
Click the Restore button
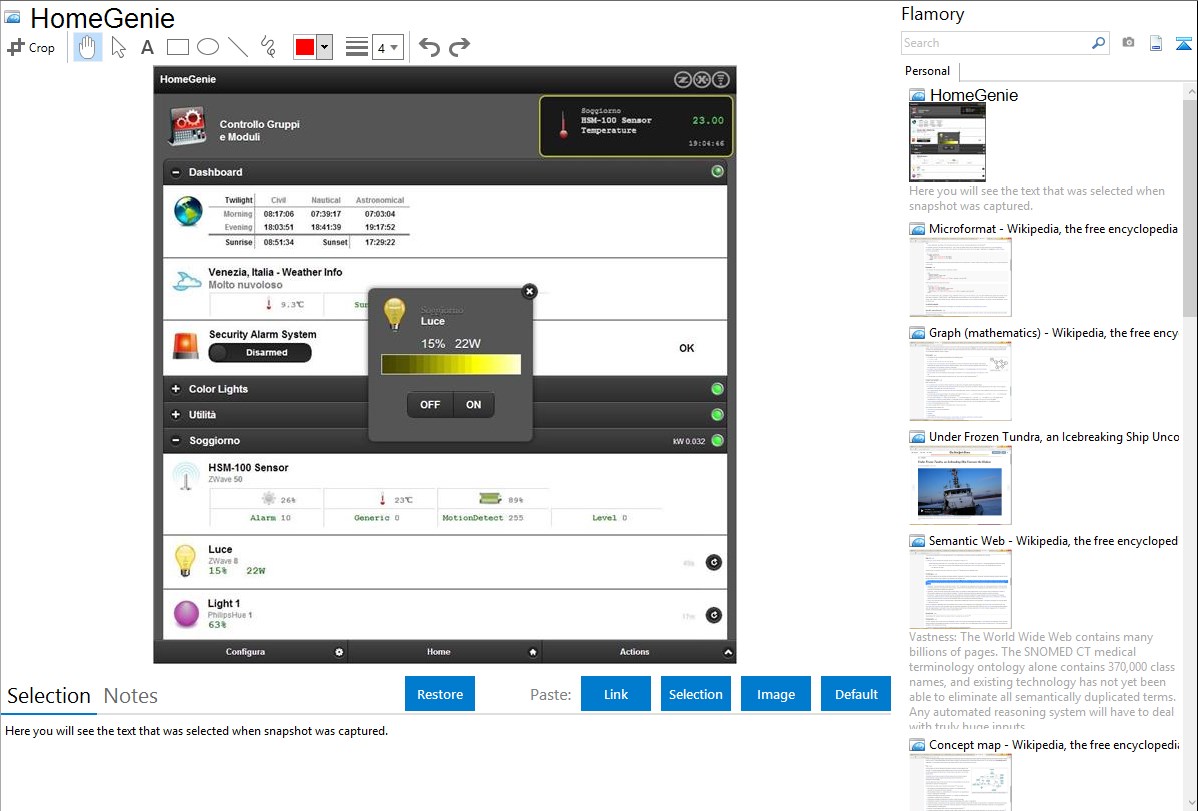[x=440, y=694]
